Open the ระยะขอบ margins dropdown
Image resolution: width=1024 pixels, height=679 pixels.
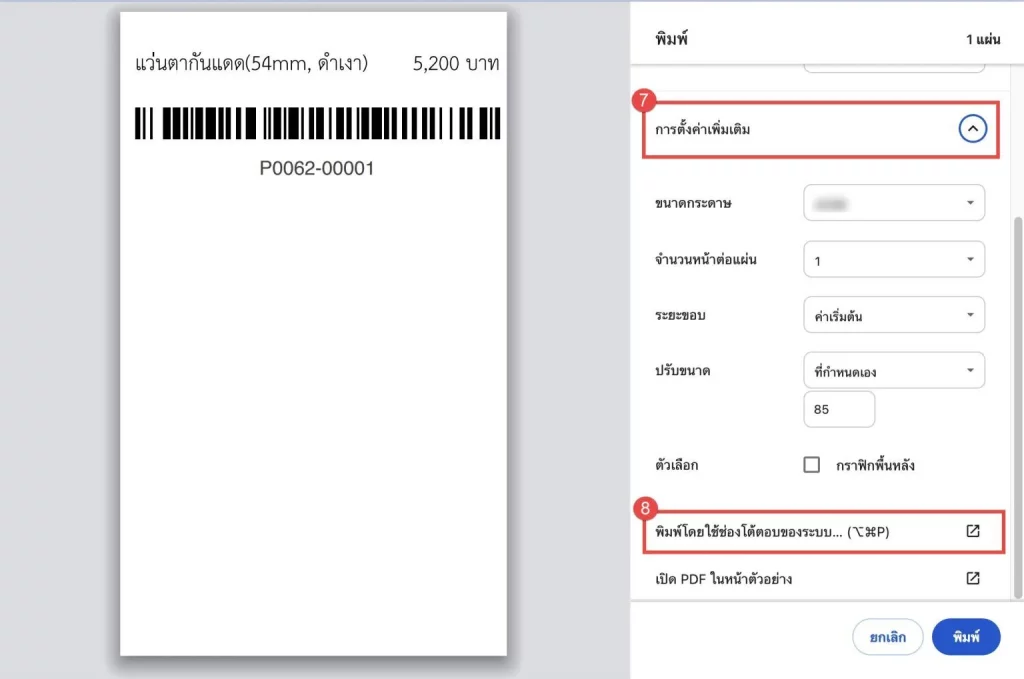click(x=894, y=315)
